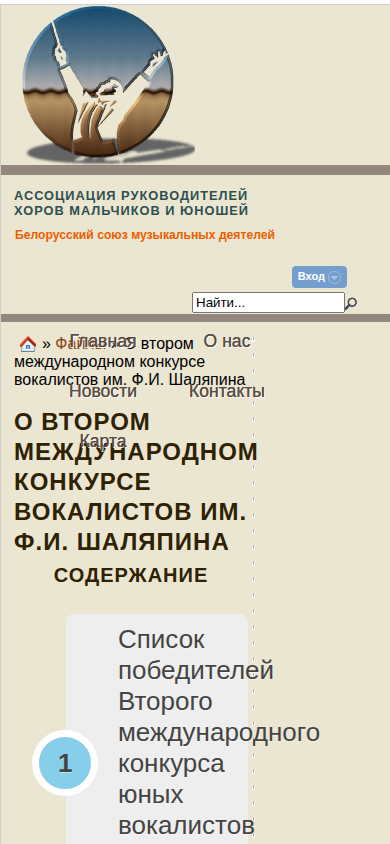
Task: Open the Контакты menu item
Action: [226, 391]
